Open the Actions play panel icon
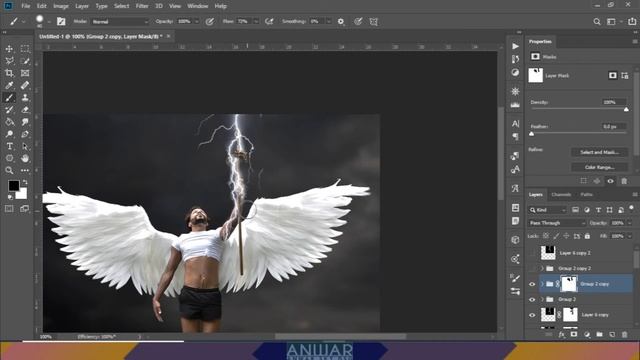Viewport: 640px width, 360px height. click(516, 46)
